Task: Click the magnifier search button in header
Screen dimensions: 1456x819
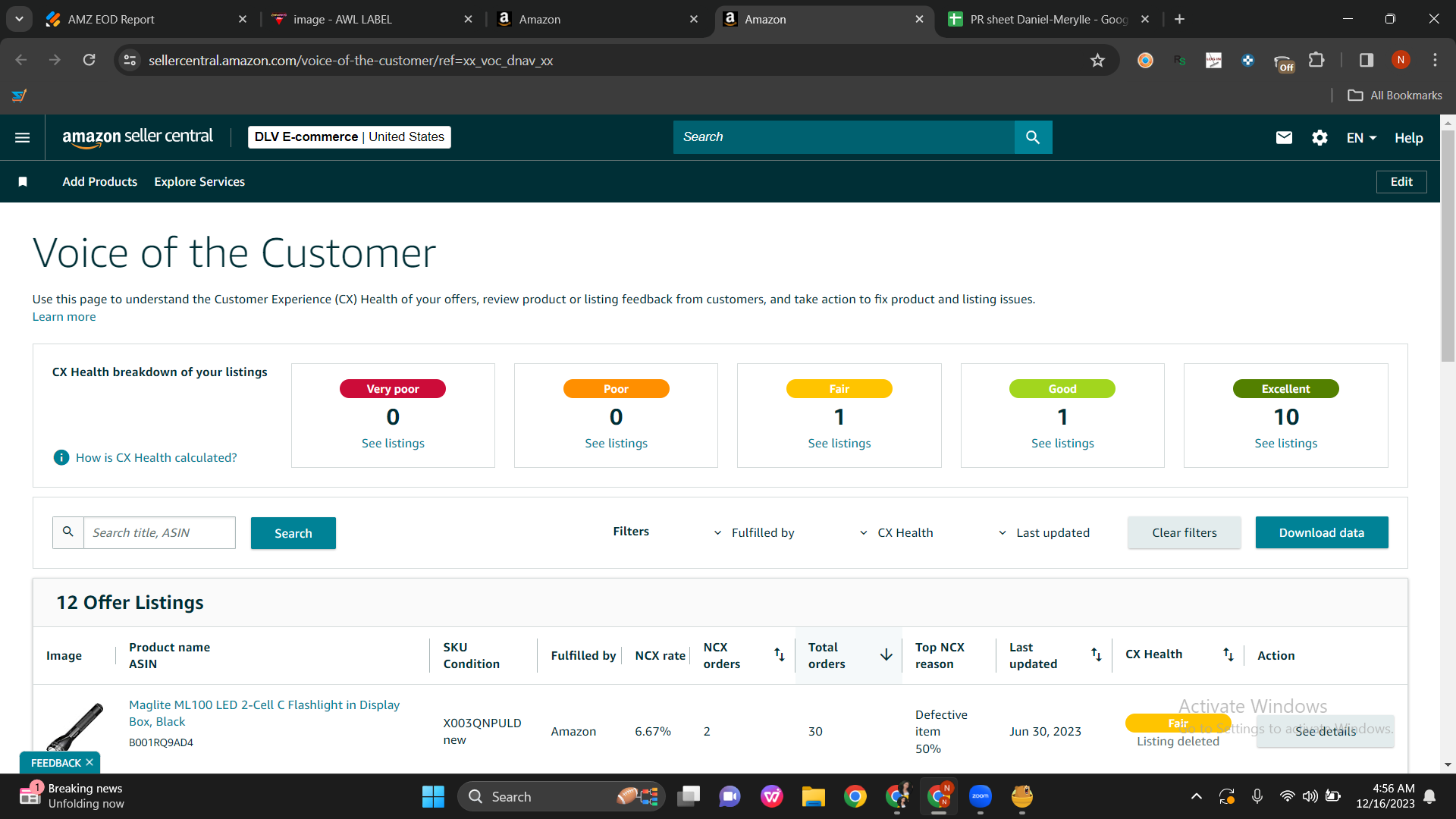Action: (x=1033, y=137)
